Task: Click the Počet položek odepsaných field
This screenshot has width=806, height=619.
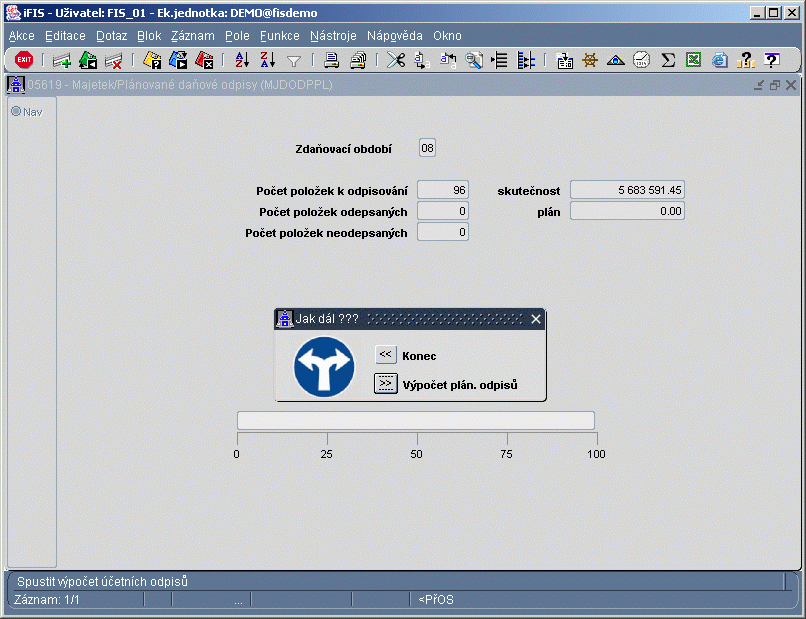Action: 443,211
